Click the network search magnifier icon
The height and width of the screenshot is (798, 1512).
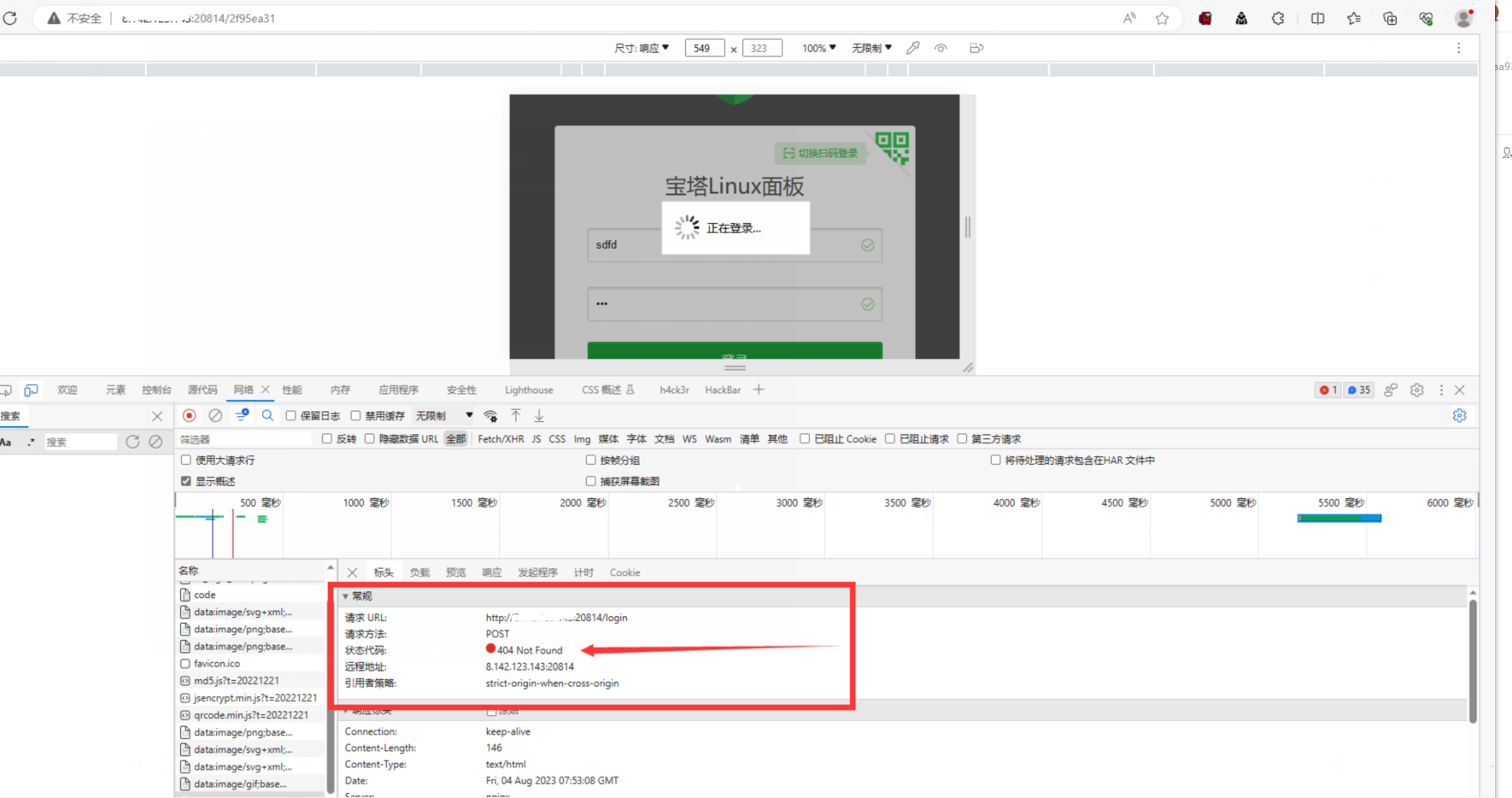267,415
